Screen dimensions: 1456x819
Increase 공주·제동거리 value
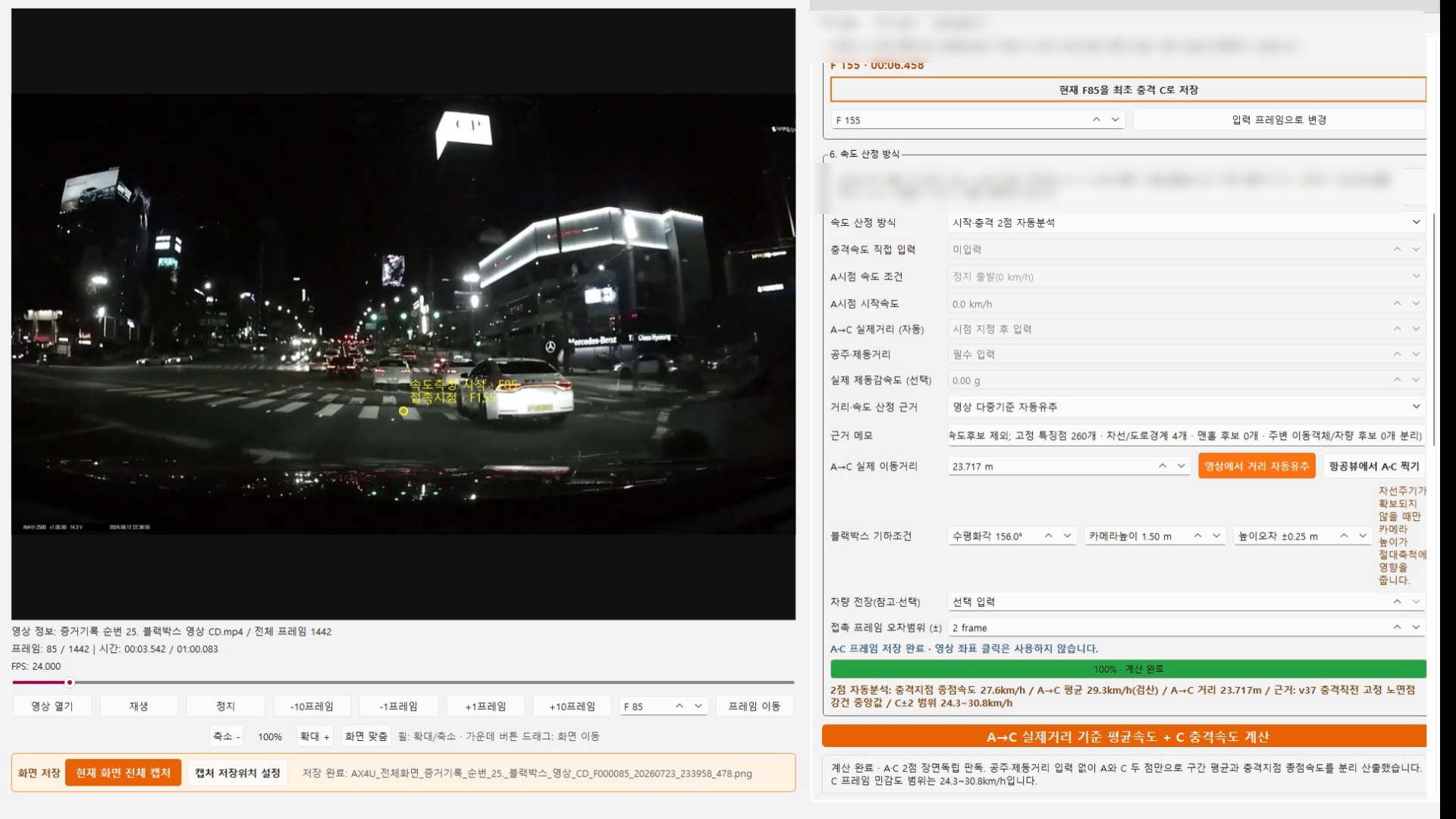click(1397, 354)
